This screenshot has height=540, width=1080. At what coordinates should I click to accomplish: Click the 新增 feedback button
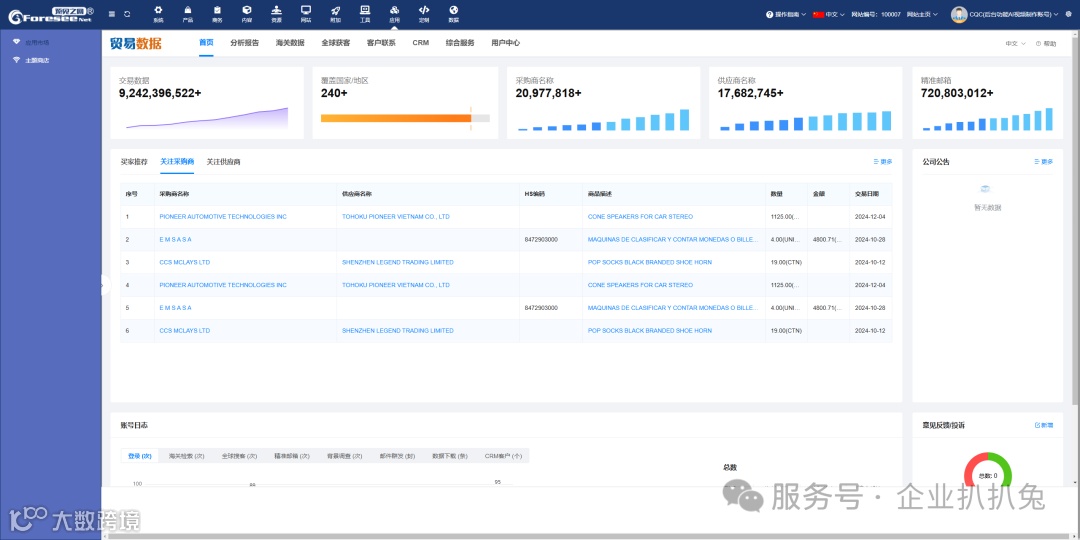1043,426
